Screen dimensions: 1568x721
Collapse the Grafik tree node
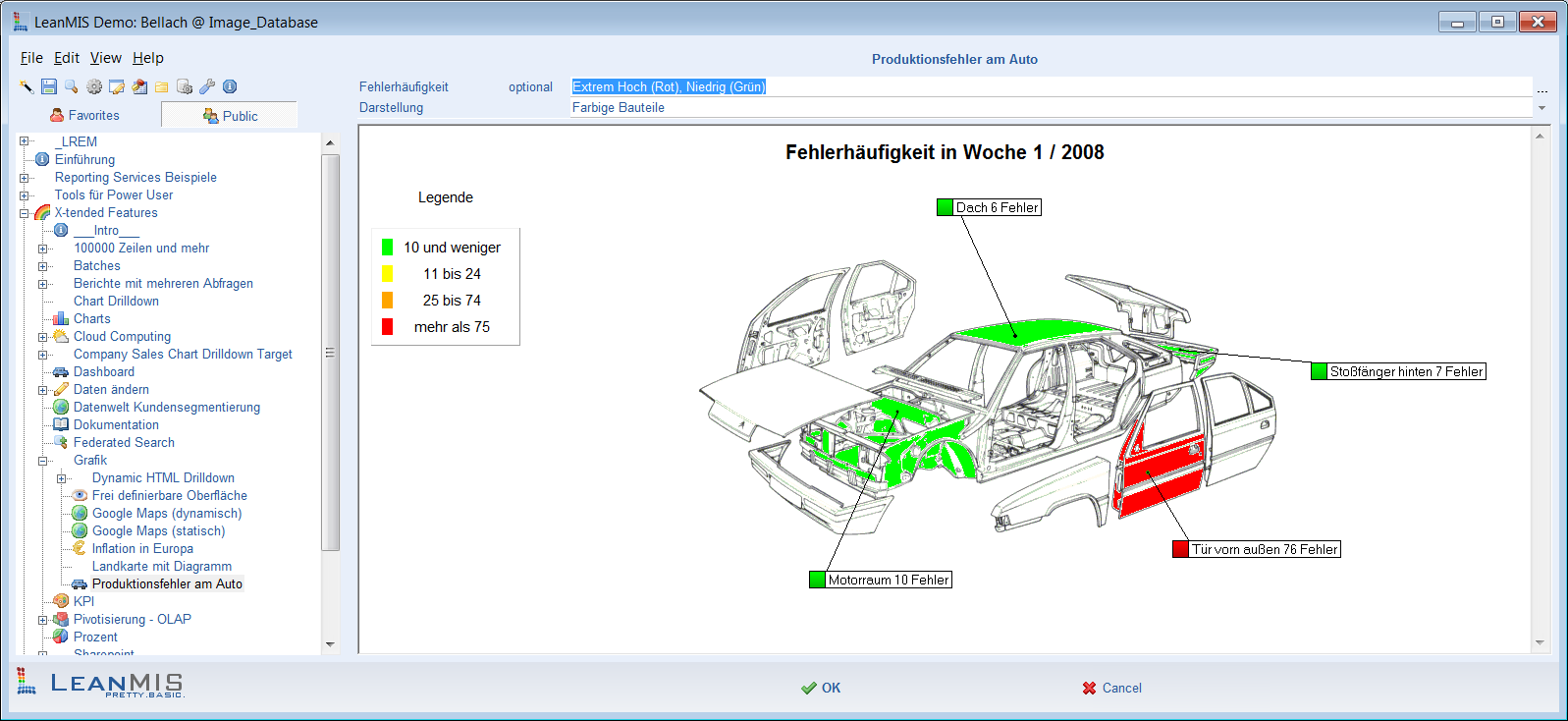[43, 461]
